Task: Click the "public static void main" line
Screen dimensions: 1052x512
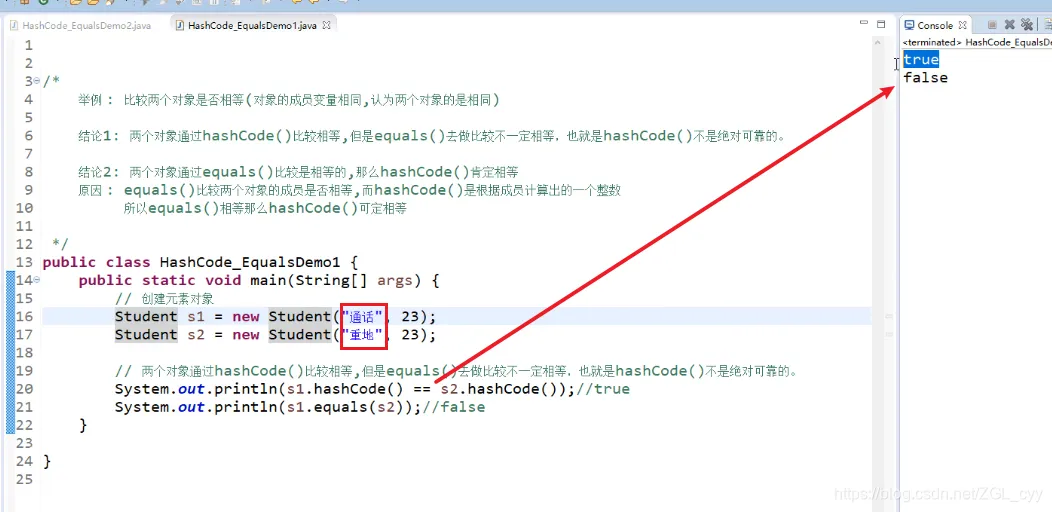Action: coord(259,280)
